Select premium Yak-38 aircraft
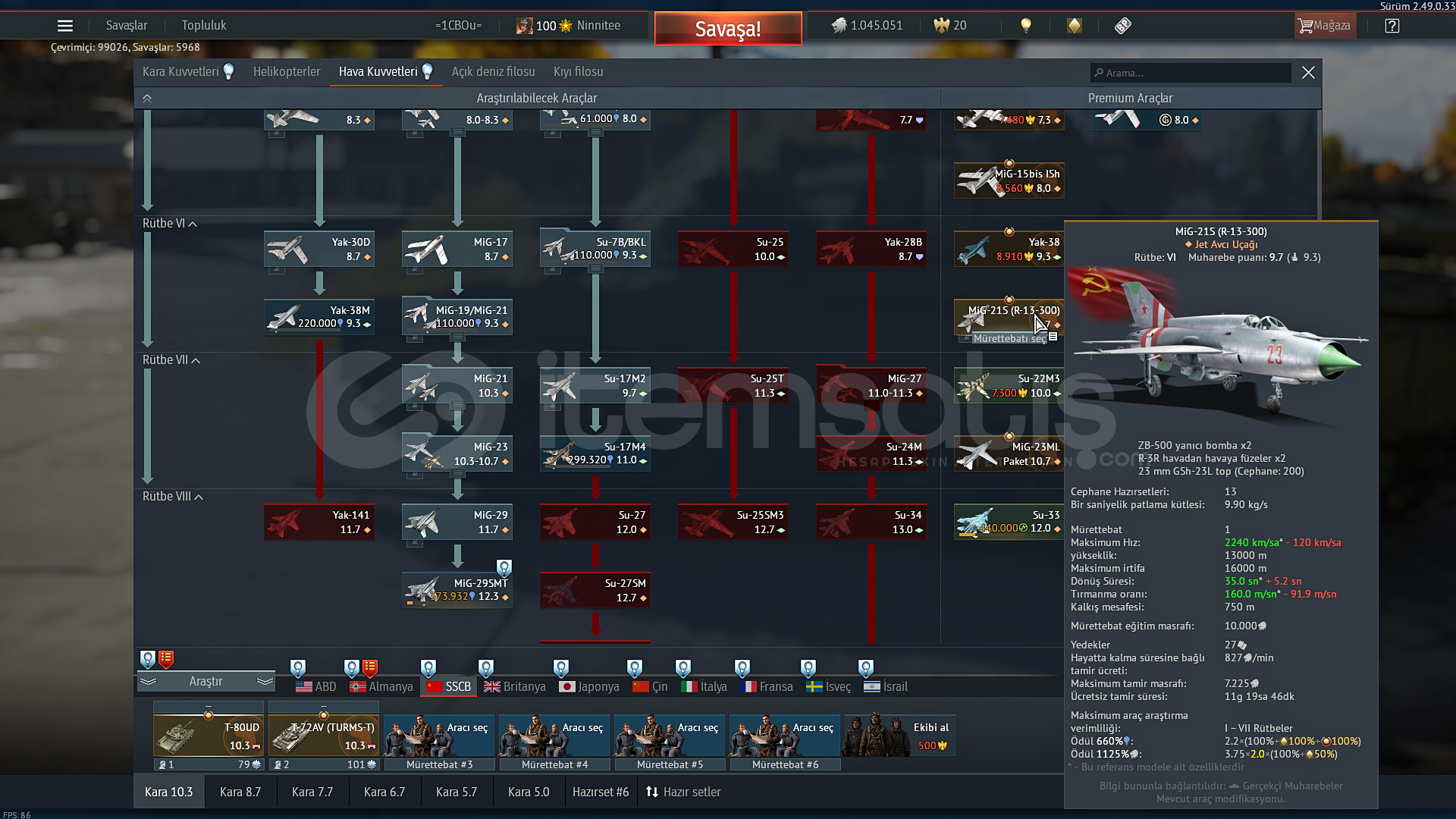 click(x=1009, y=249)
